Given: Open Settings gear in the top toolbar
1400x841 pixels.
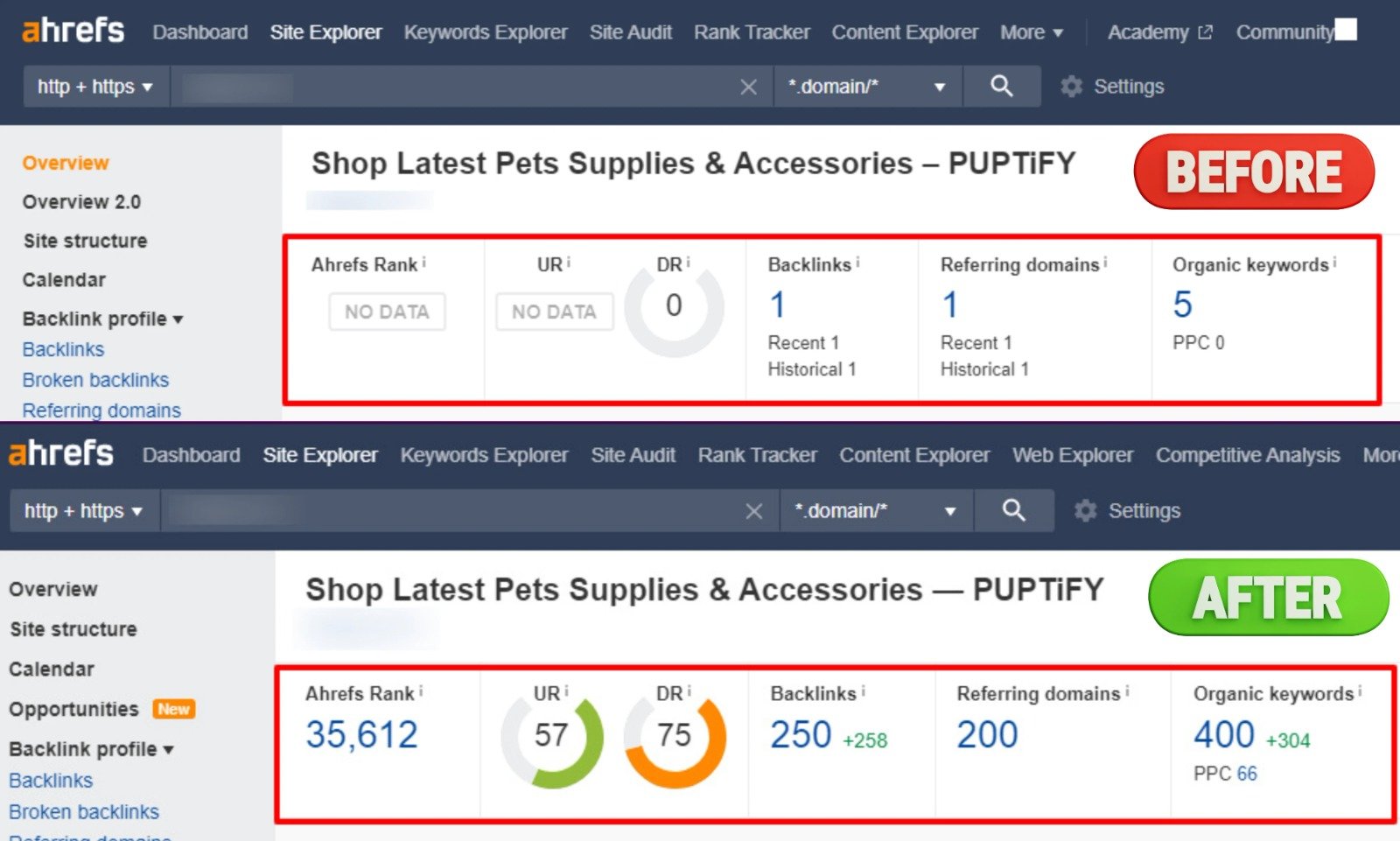Looking at the screenshot, I should click(x=1071, y=87).
